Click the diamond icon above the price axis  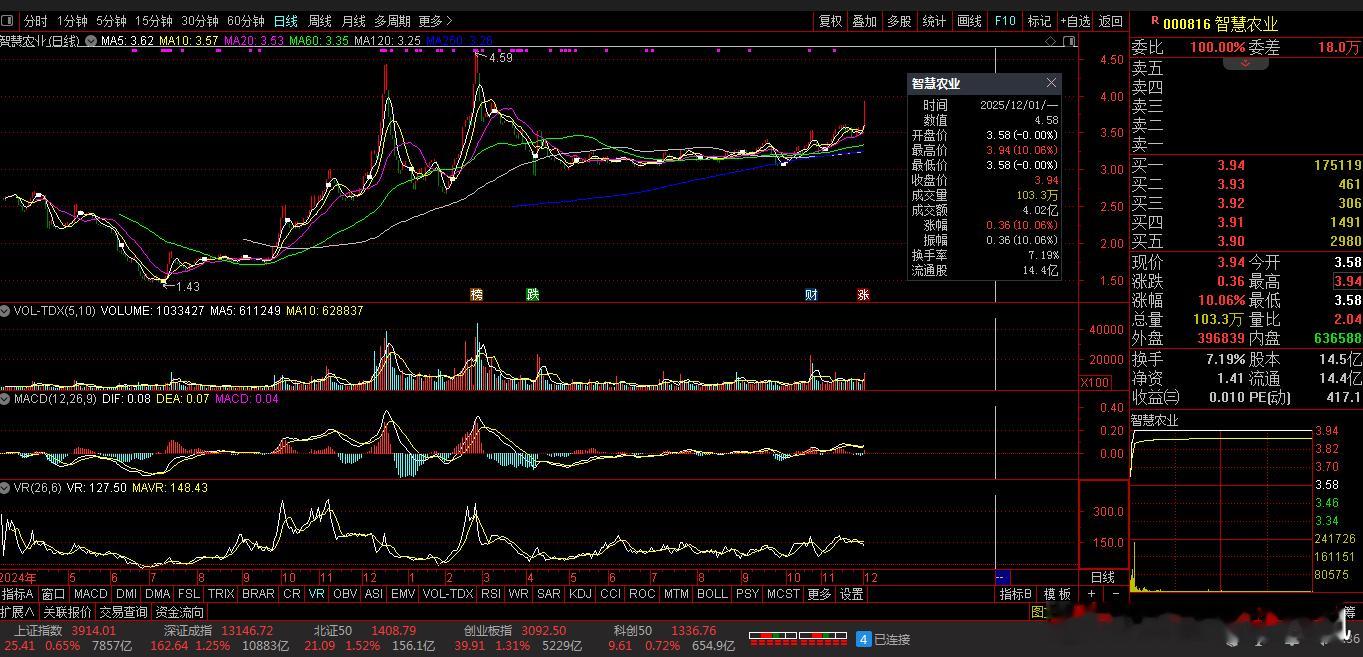tap(1050, 41)
